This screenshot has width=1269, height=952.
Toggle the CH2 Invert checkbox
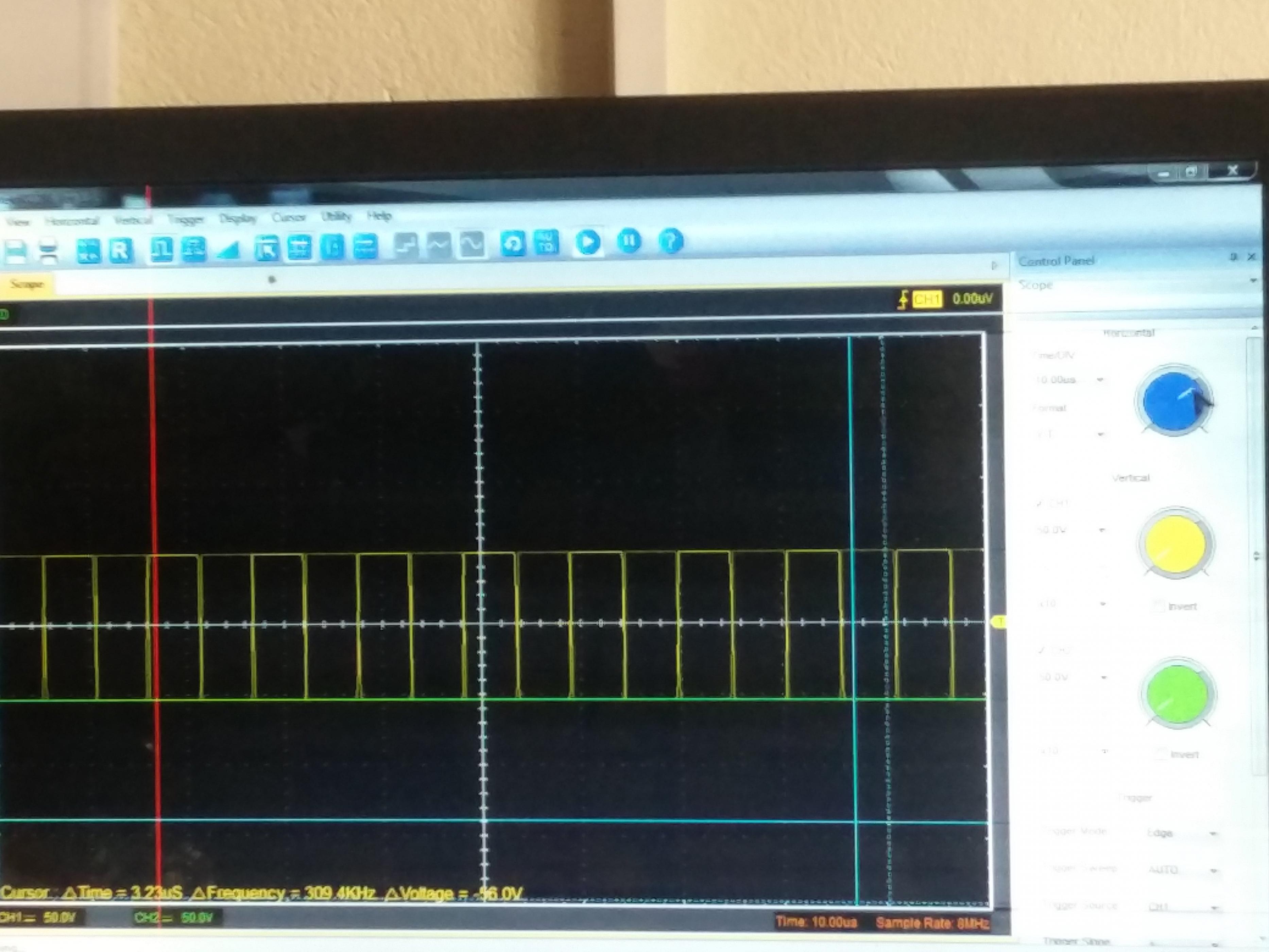[x=1161, y=754]
